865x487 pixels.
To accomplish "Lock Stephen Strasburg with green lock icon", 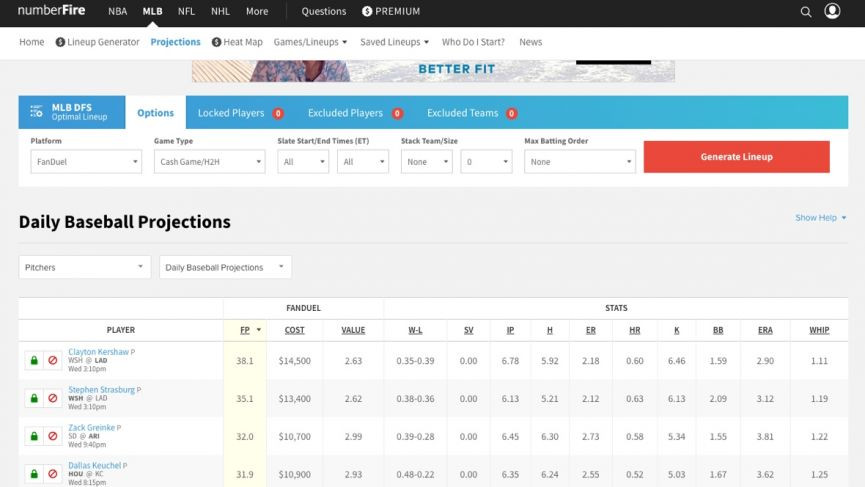I will (x=34, y=398).
